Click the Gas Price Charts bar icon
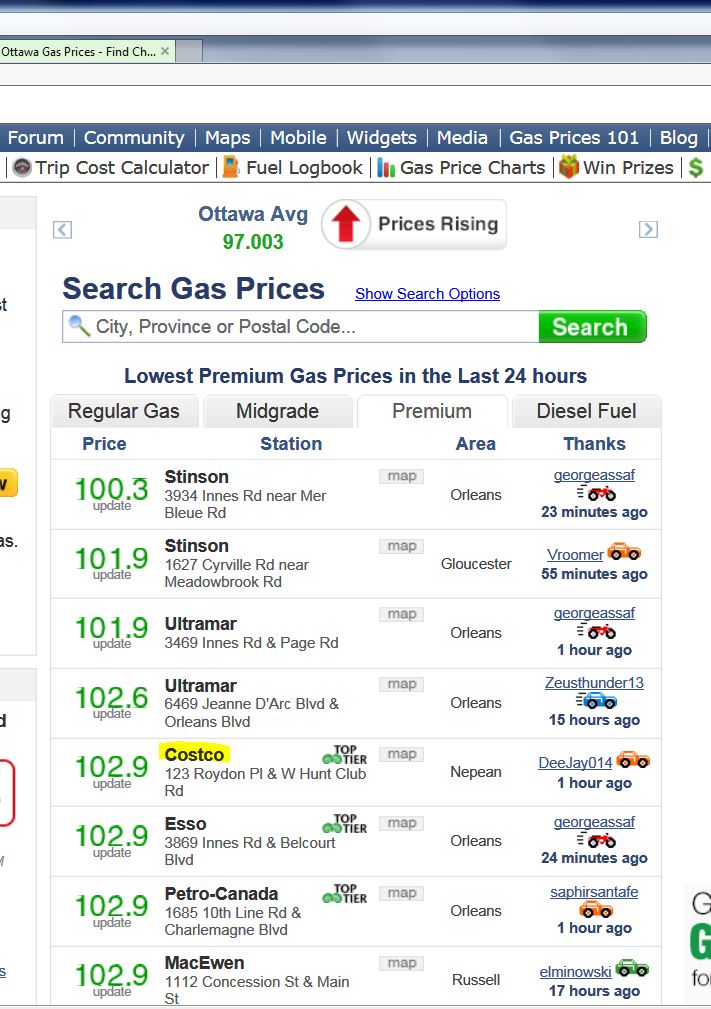 [386, 168]
